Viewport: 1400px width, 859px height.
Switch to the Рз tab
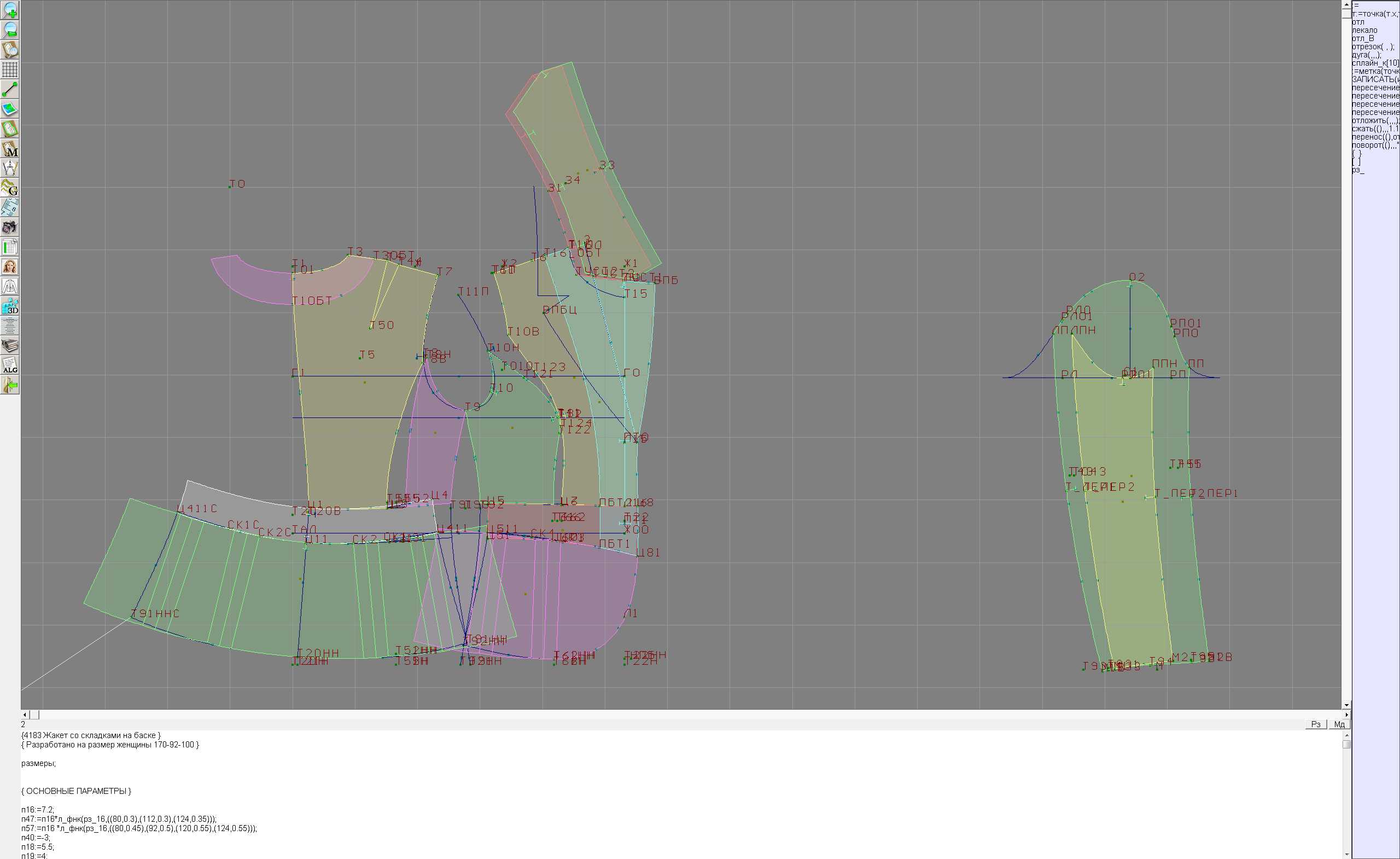pyautogui.click(x=1316, y=724)
